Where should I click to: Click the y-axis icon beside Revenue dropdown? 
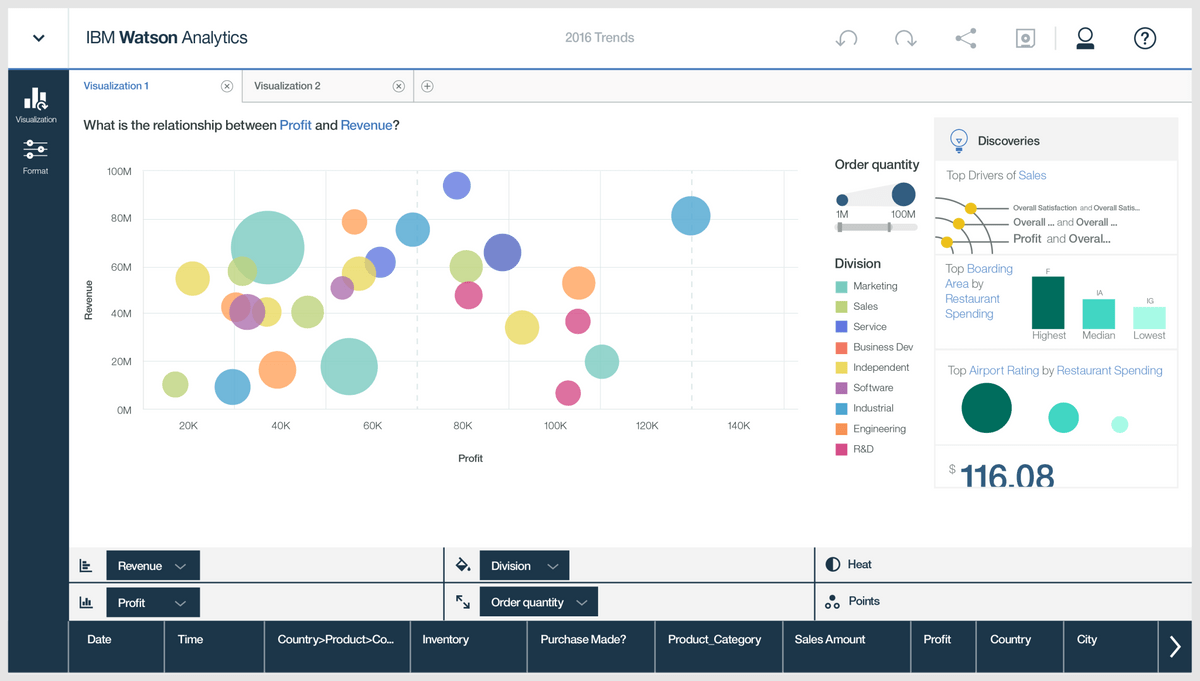[86, 565]
